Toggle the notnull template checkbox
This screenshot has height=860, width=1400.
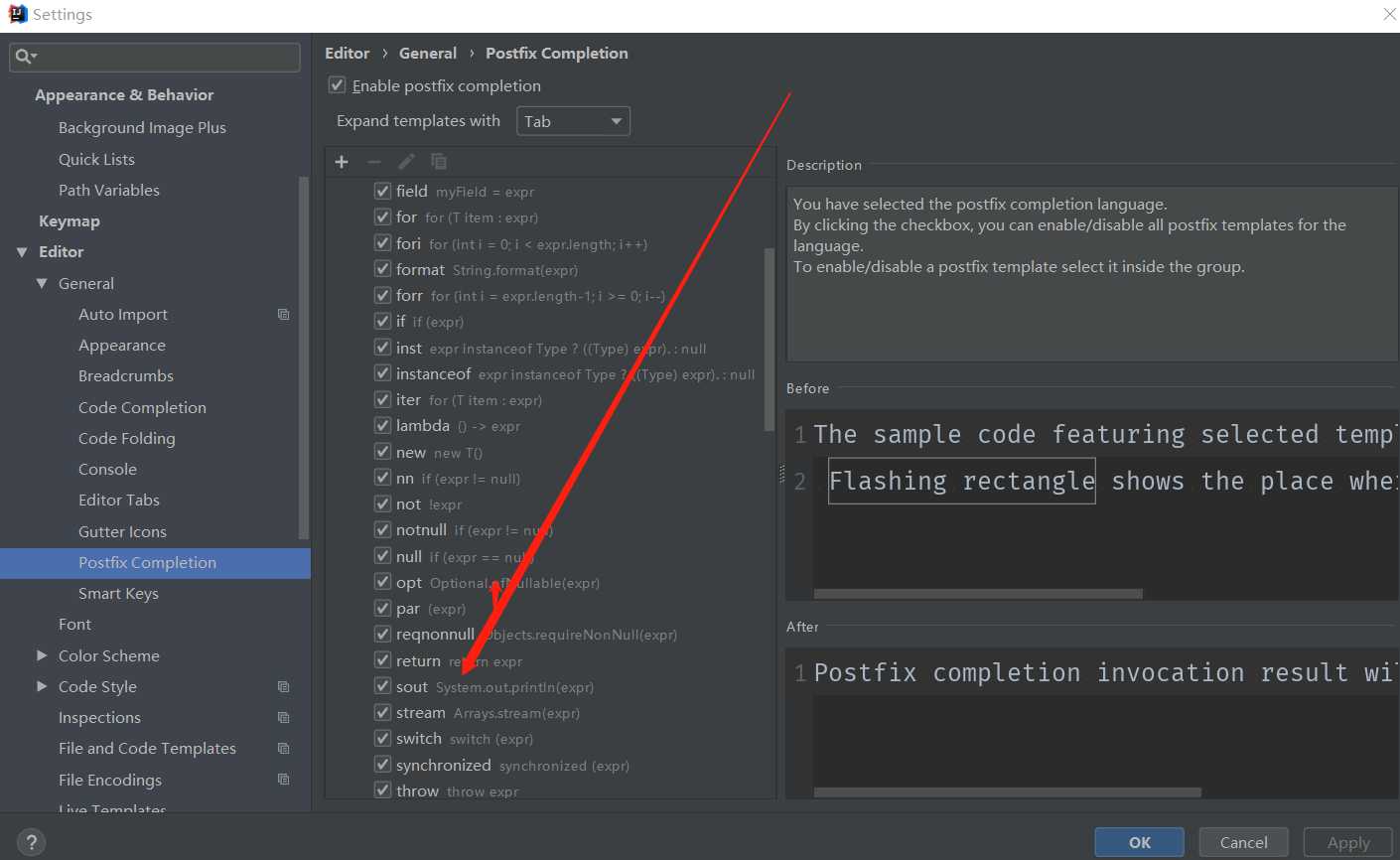coord(382,530)
